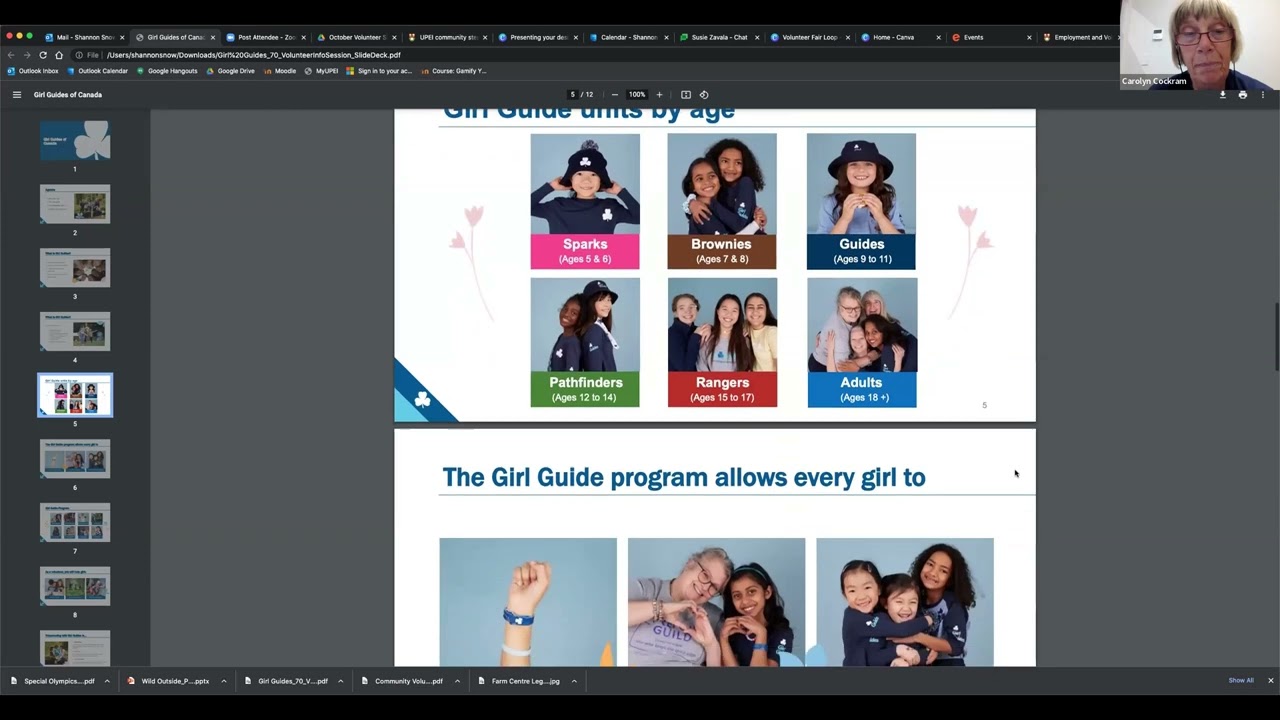Toggle the PDF sidebar hamburger menu
Screen dimensions: 1280x720
point(16,95)
